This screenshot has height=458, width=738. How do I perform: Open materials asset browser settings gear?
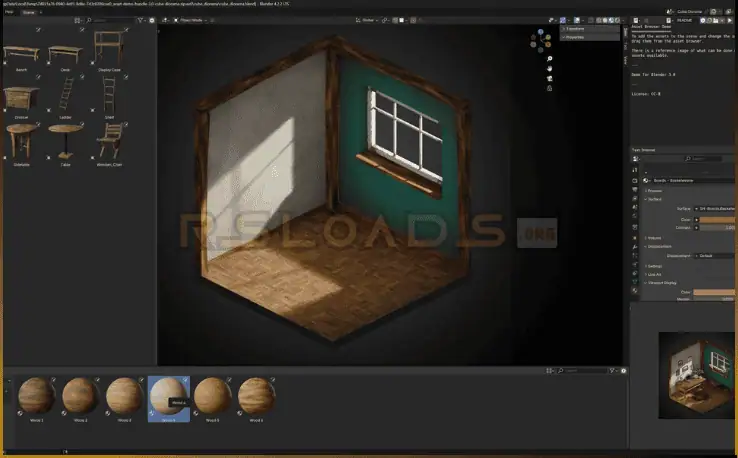pos(624,371)
